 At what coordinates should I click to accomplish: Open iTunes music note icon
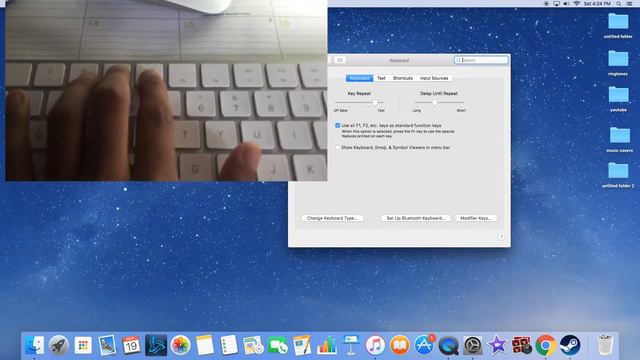[375, 345]
